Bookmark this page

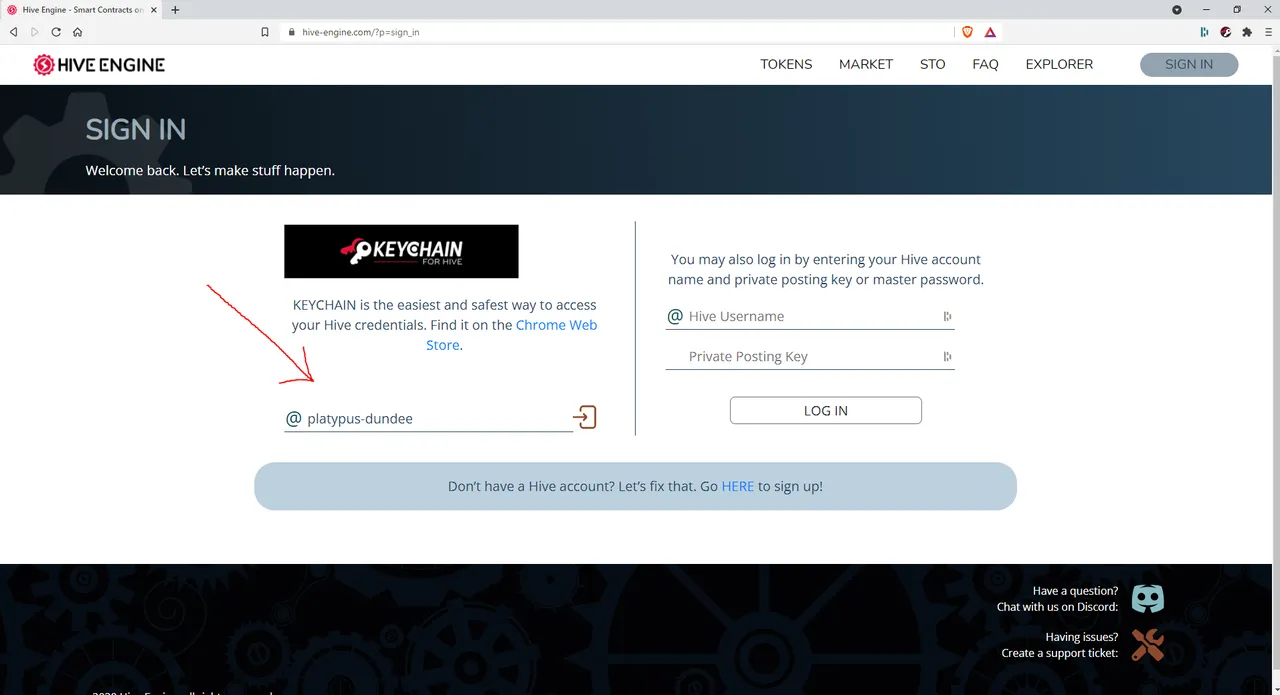265,32
